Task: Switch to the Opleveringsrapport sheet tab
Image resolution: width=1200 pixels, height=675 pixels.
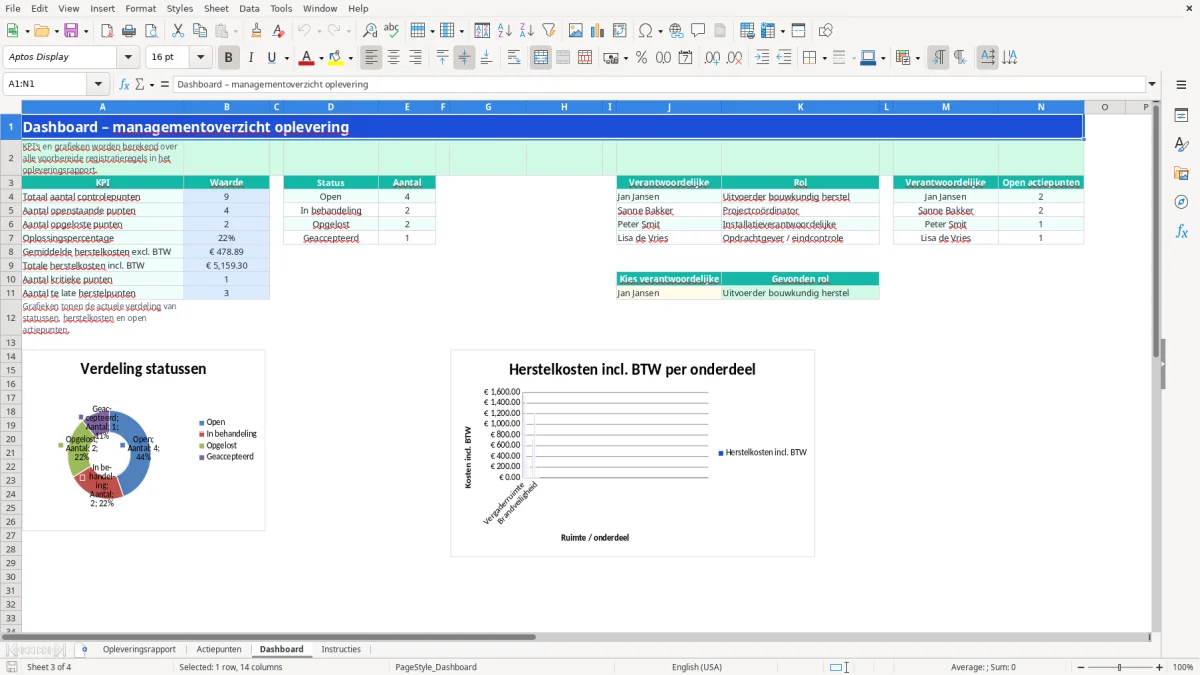Action: [139, 650]
